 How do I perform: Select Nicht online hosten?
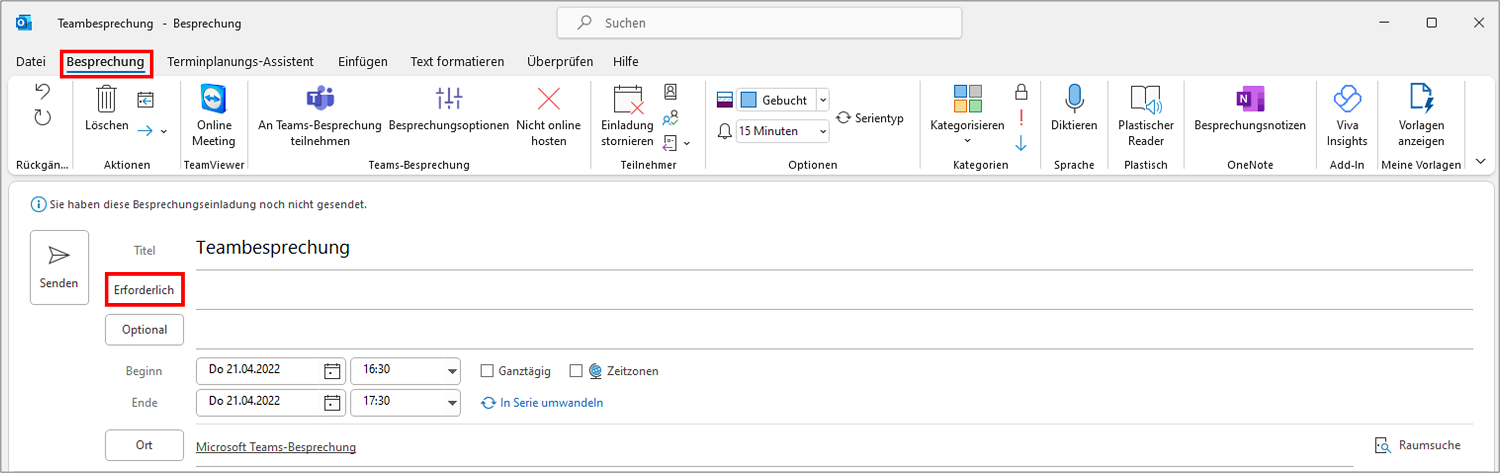tap(549, 116)
